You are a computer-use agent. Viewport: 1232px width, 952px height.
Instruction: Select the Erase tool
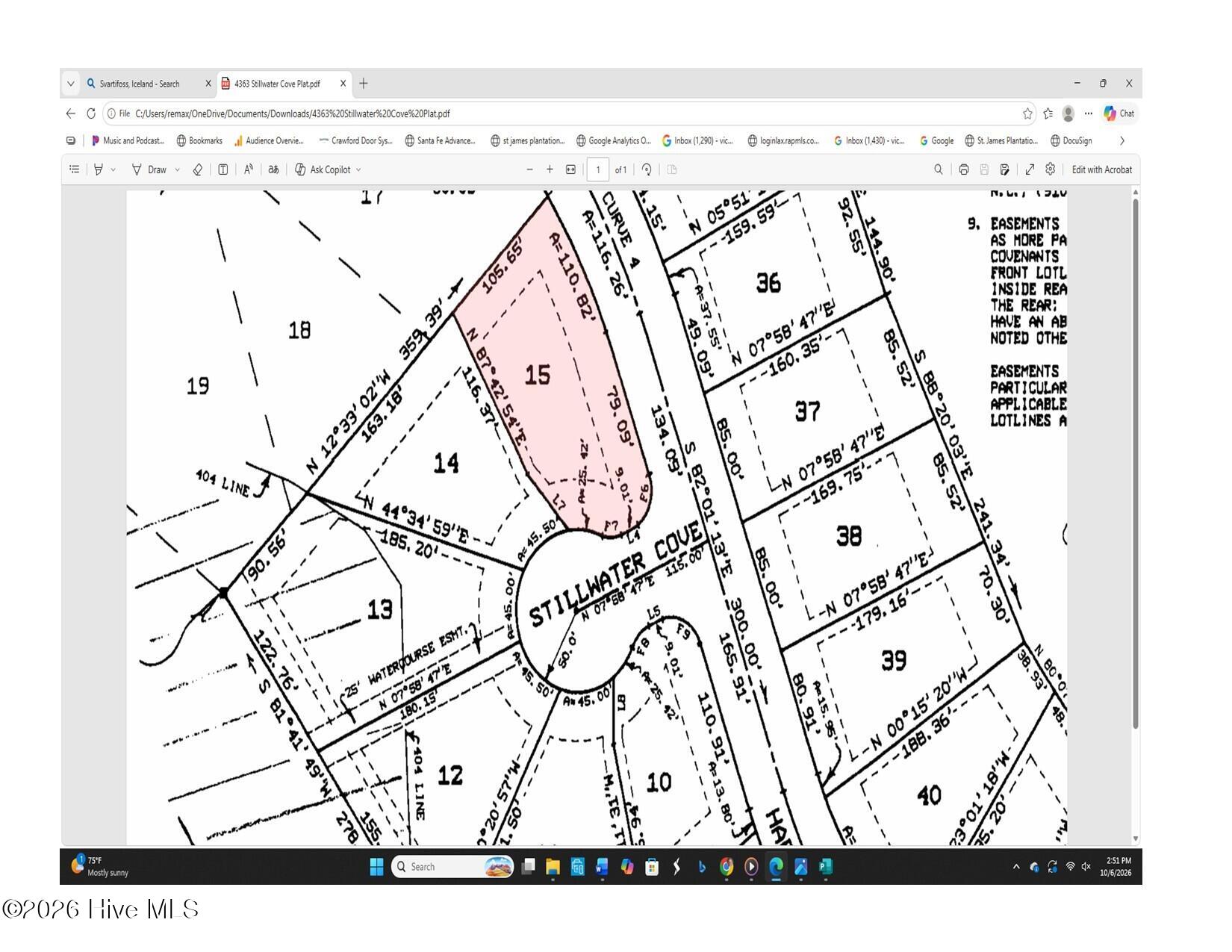pyautogui.click(x=198, y=170)
